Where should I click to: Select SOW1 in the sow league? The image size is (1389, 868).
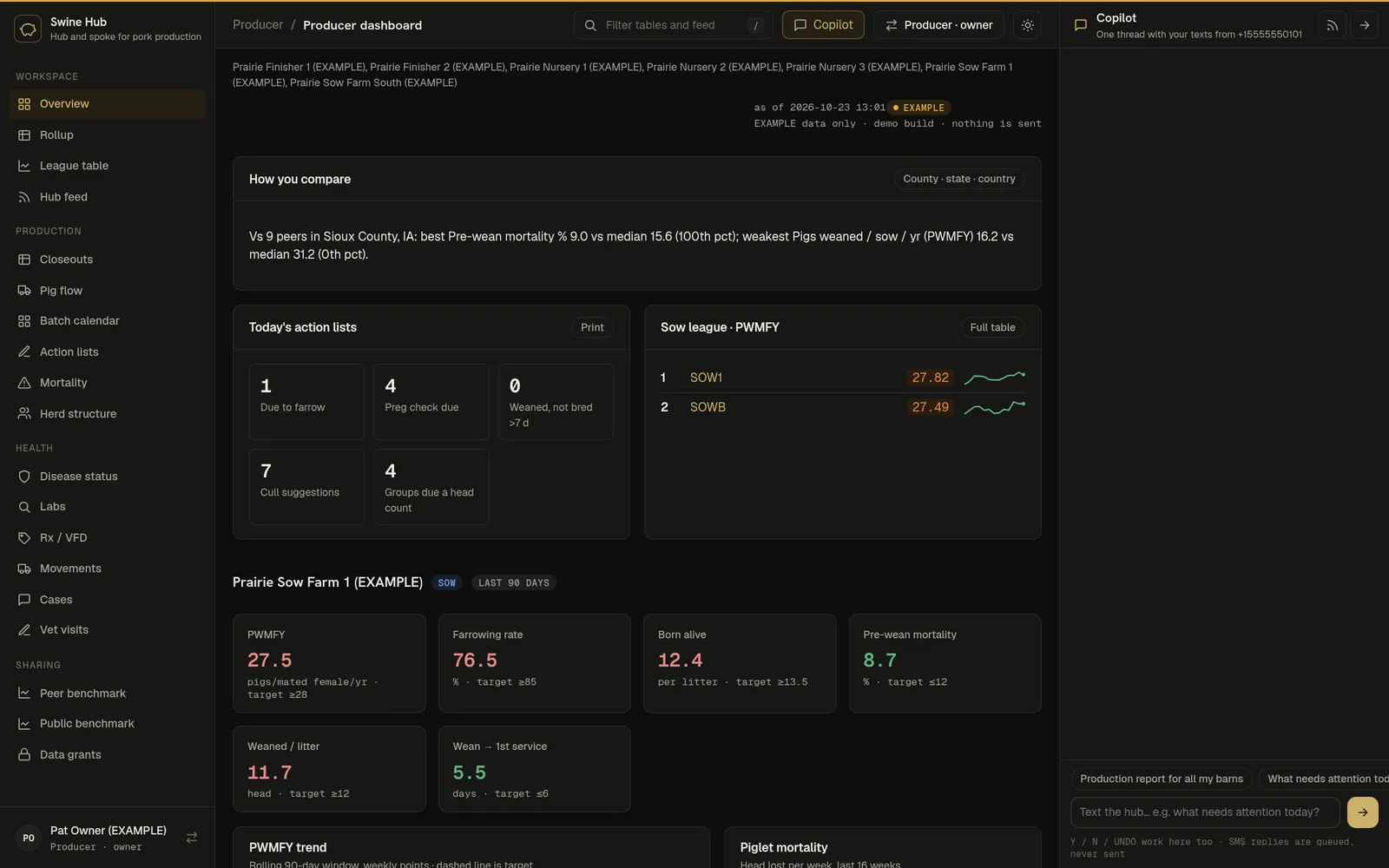coord(706,378)
